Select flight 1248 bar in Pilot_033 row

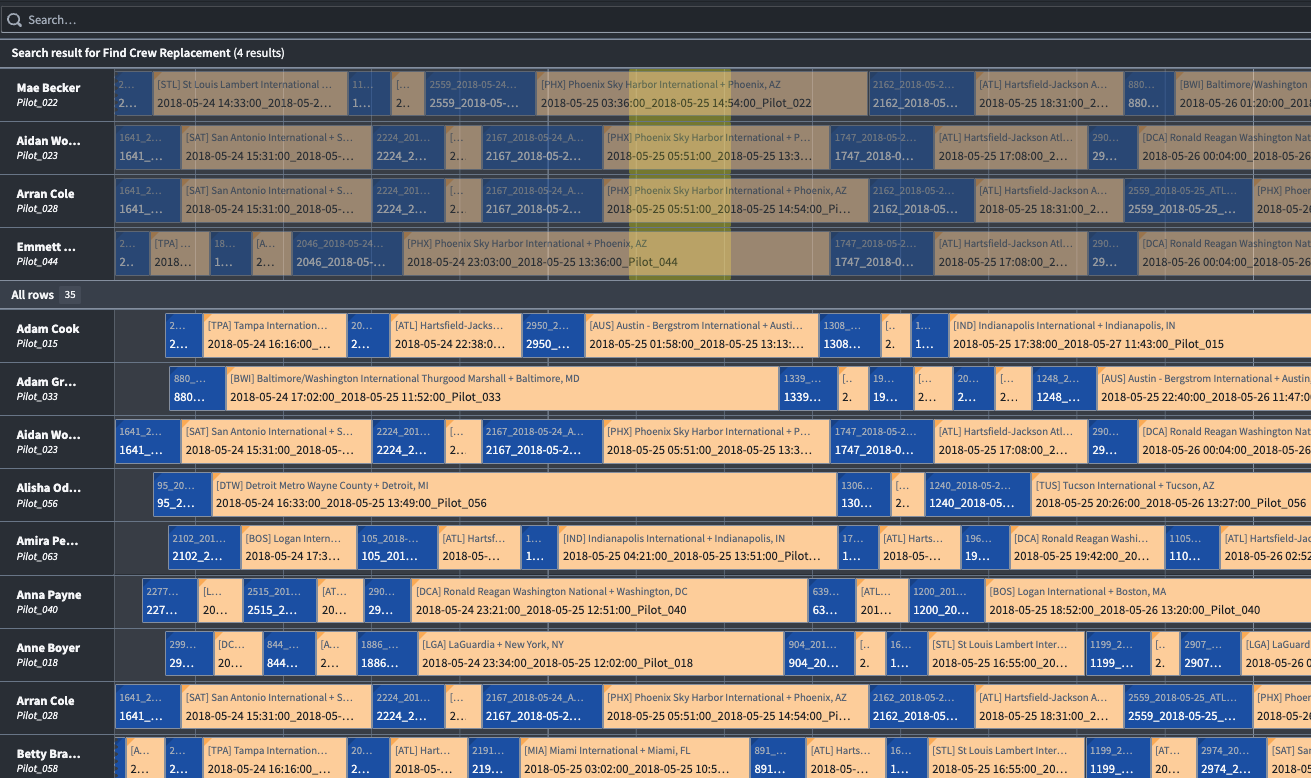[1063, 389]
